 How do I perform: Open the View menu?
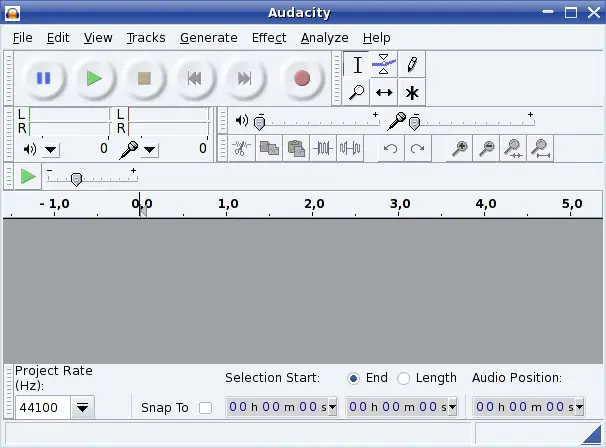[98, 38]
